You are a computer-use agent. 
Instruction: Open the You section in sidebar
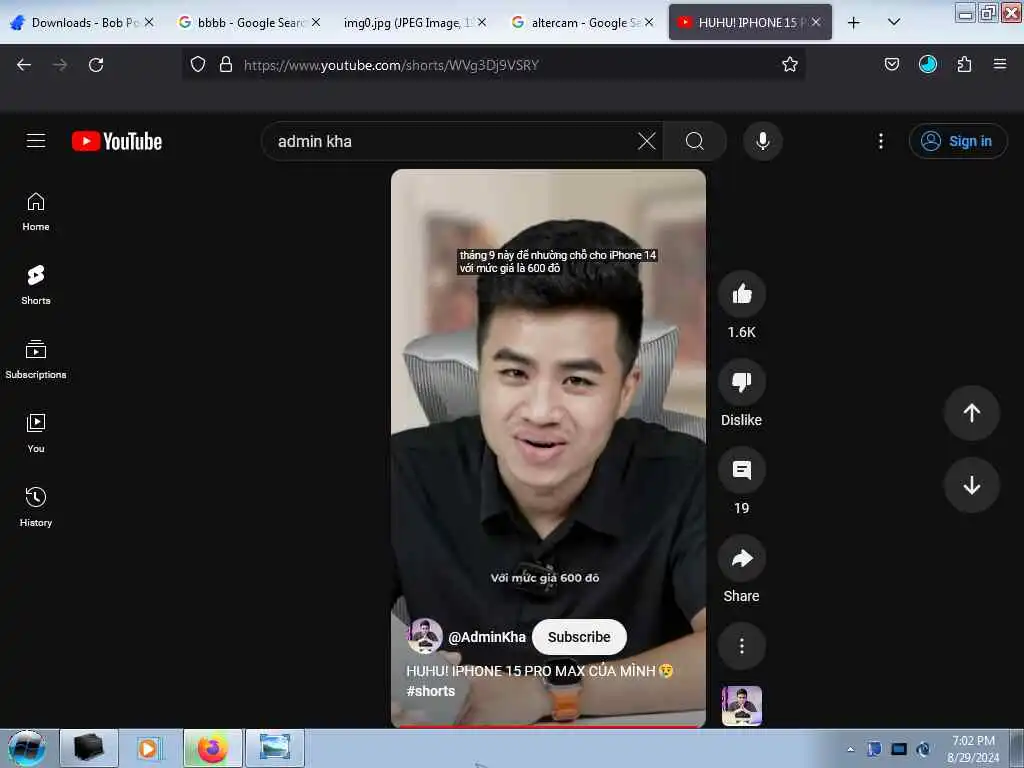(x=36, y=433)
